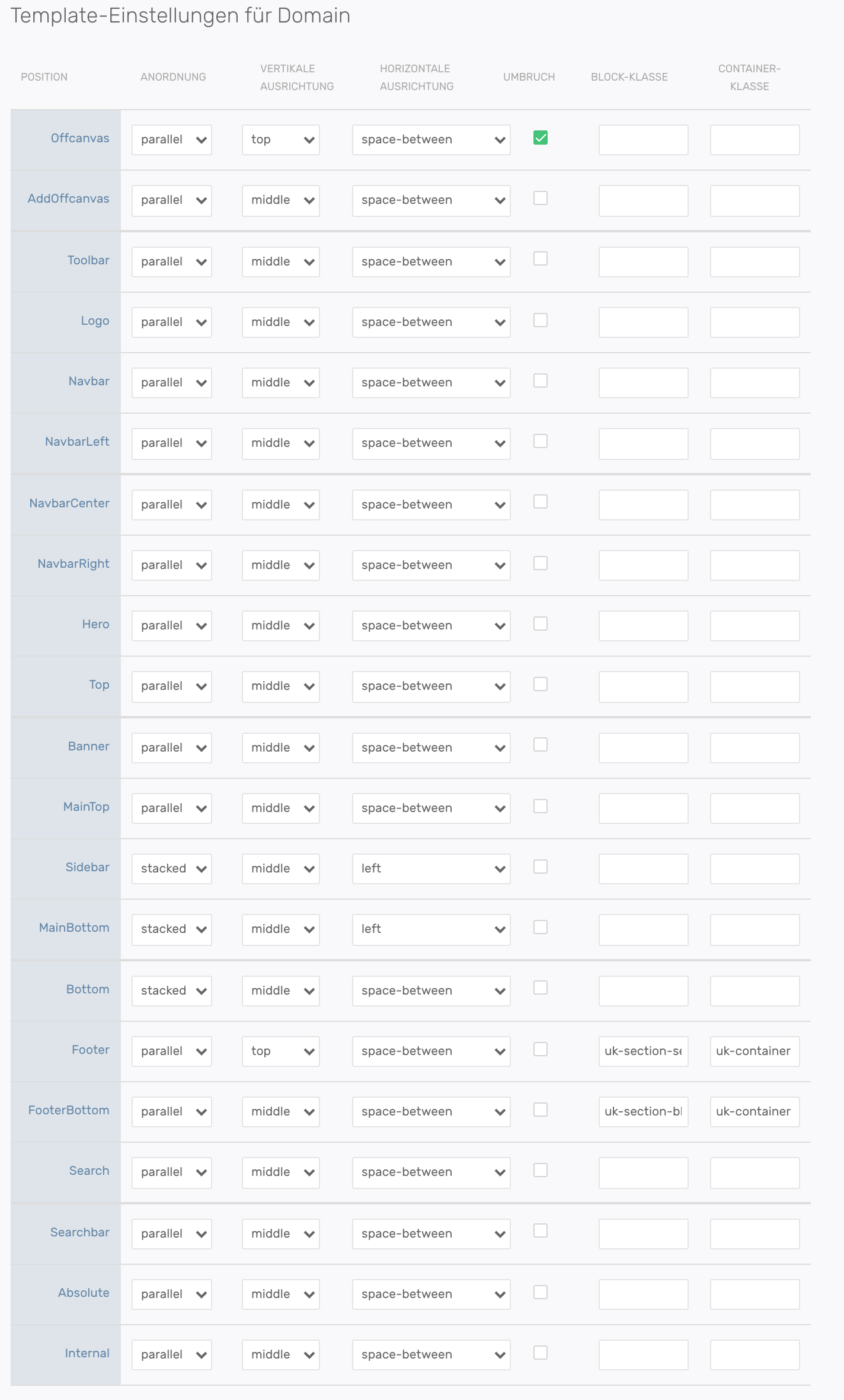Image resolution: width=844 pixels, height=1400 pixels.
Task: Click the Offcanvas position link
Action: [80, 138]
